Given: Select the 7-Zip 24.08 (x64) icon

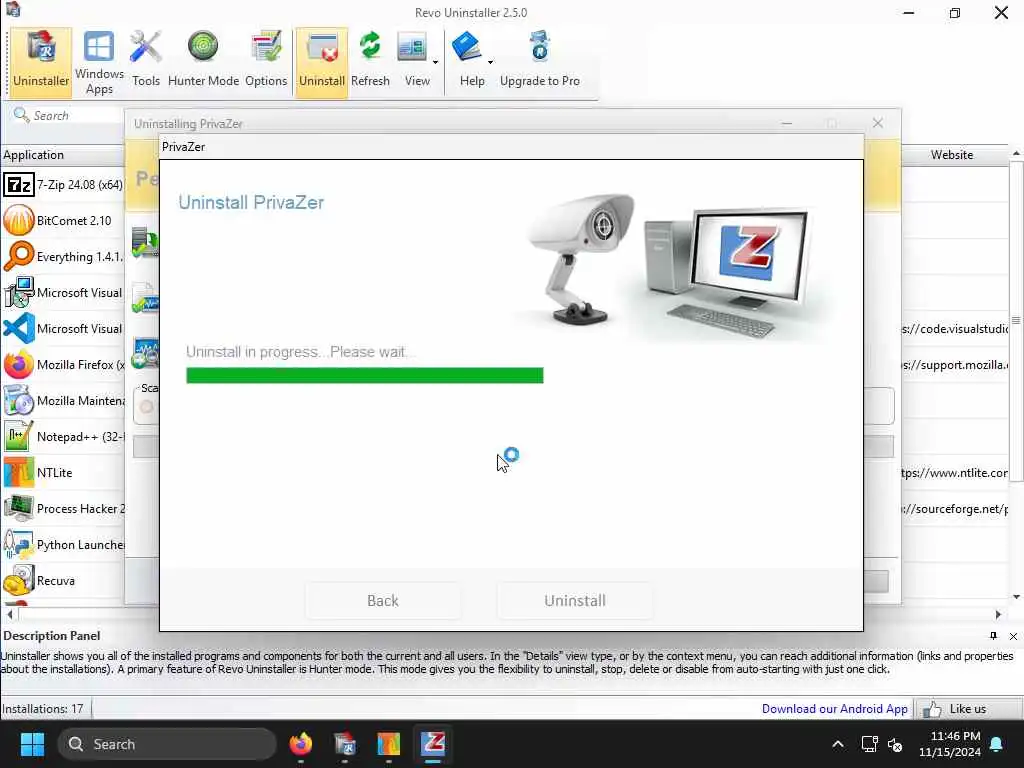Looking at the screenshot, I should click(18, 185).
